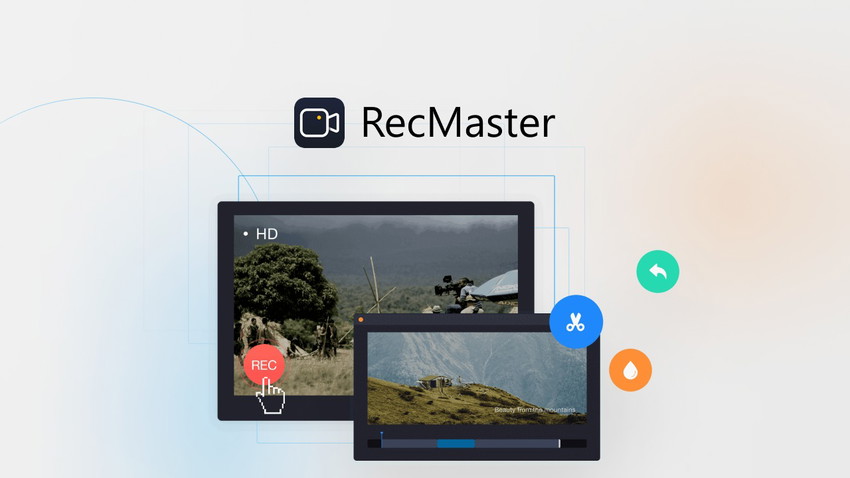Image resolution: width=850 pixels, height=478 pixels.
Task: Click the HD quality label
Action: (267, 234)
